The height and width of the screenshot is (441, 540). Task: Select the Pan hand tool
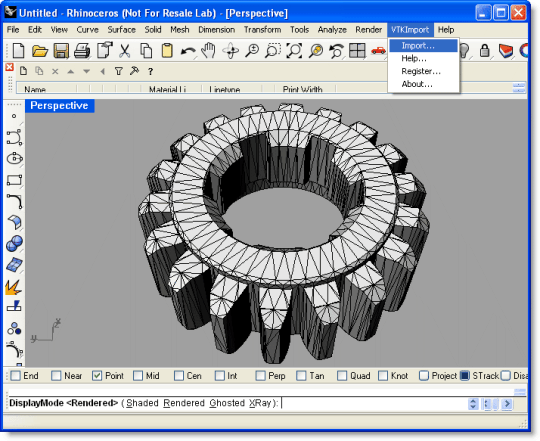[208, 51]
